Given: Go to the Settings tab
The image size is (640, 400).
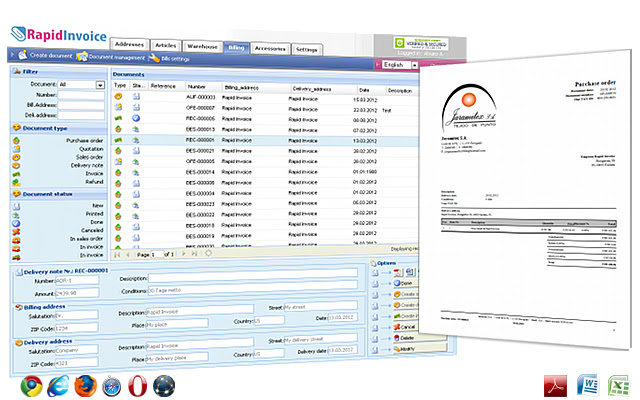Looking at the screenshot, I should (x=307, y=50).
